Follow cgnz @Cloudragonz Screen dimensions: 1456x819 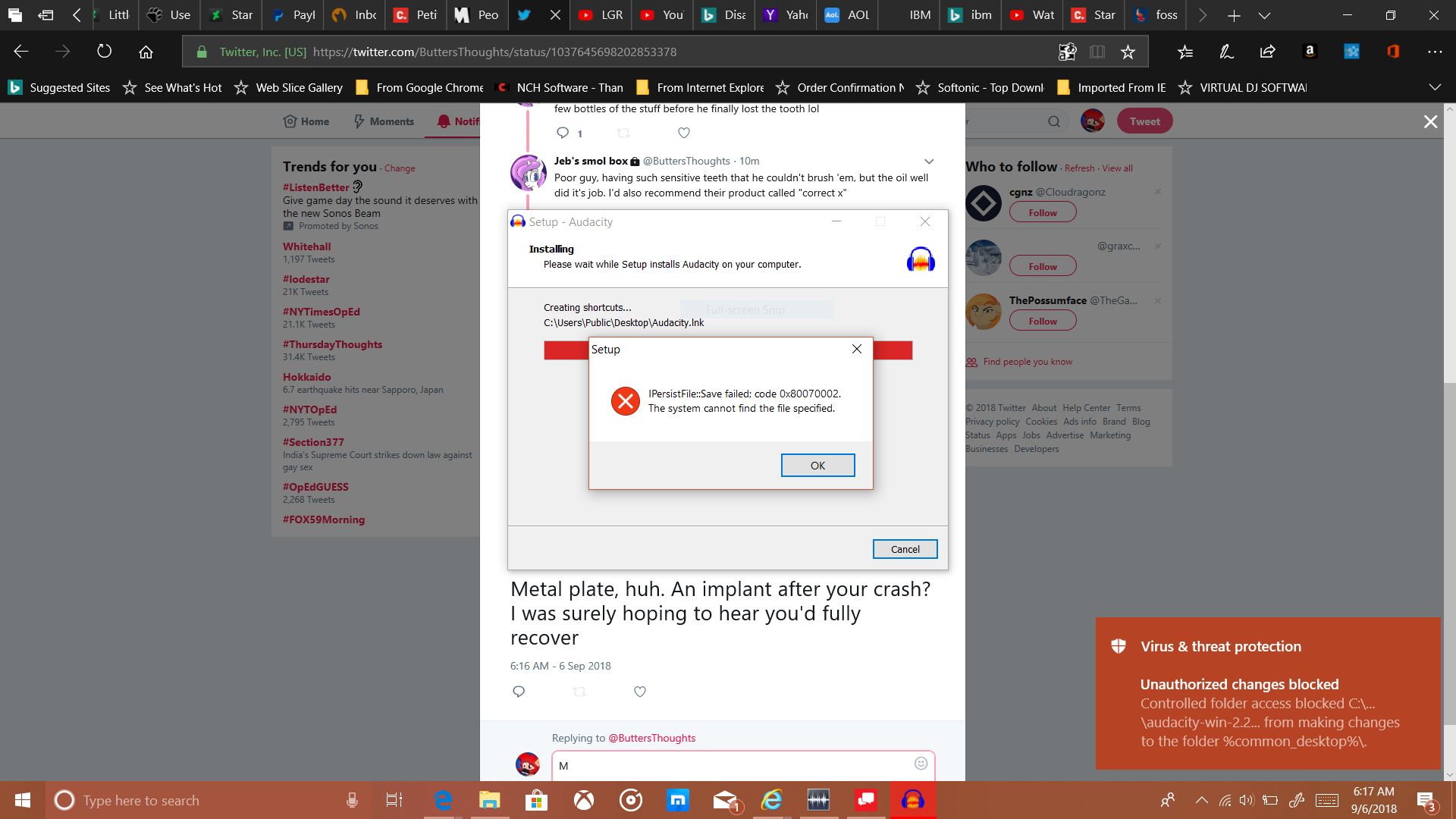pos(1042,213)
